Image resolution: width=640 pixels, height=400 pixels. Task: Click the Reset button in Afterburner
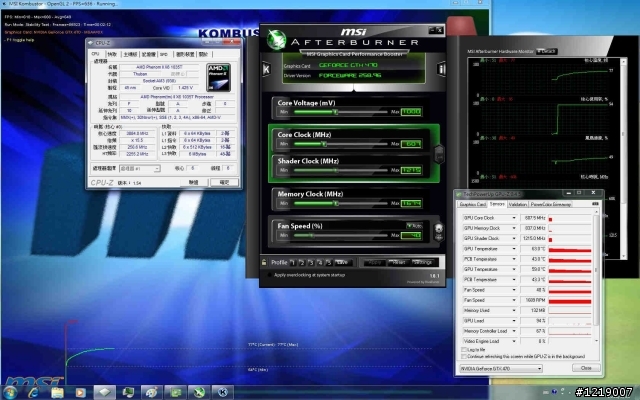click(398, 262)
